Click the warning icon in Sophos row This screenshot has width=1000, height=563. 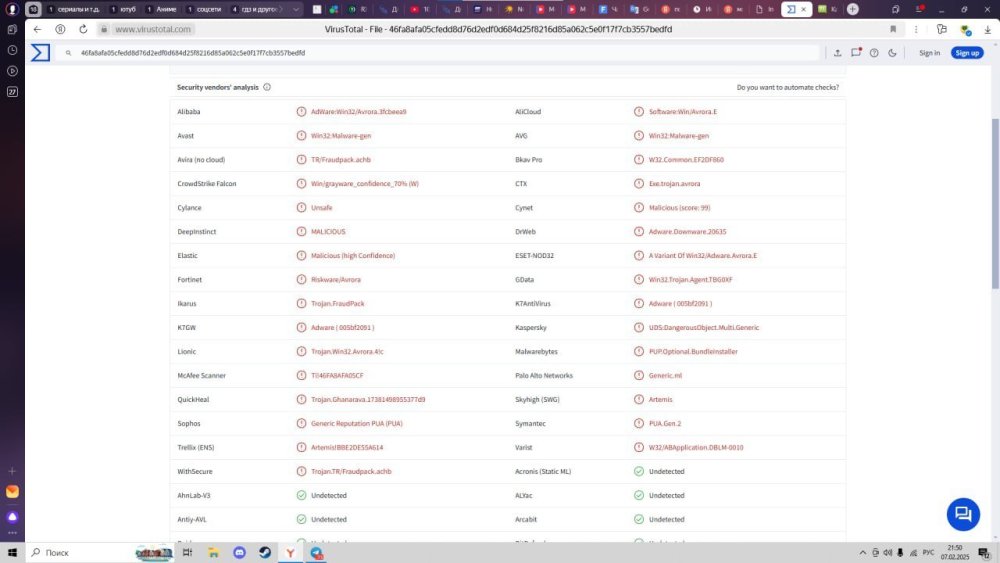click(301, 423)
